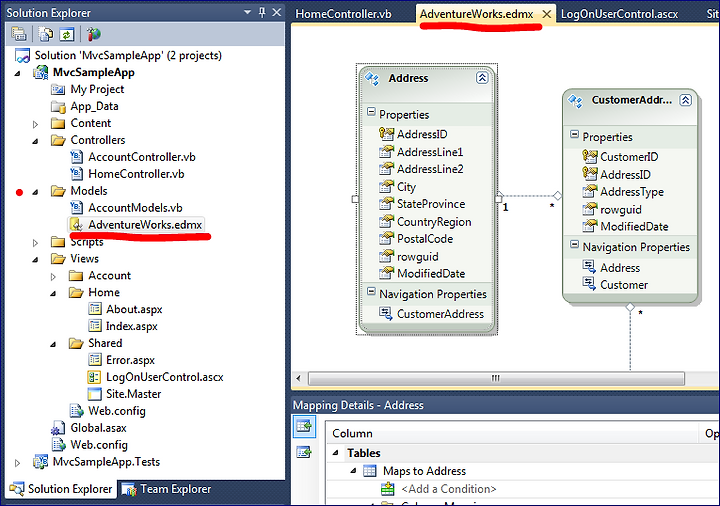Click the designer horizontal scrollbar thumb
The width and height of the screenshot is (720, 506).
click(496, 379)
